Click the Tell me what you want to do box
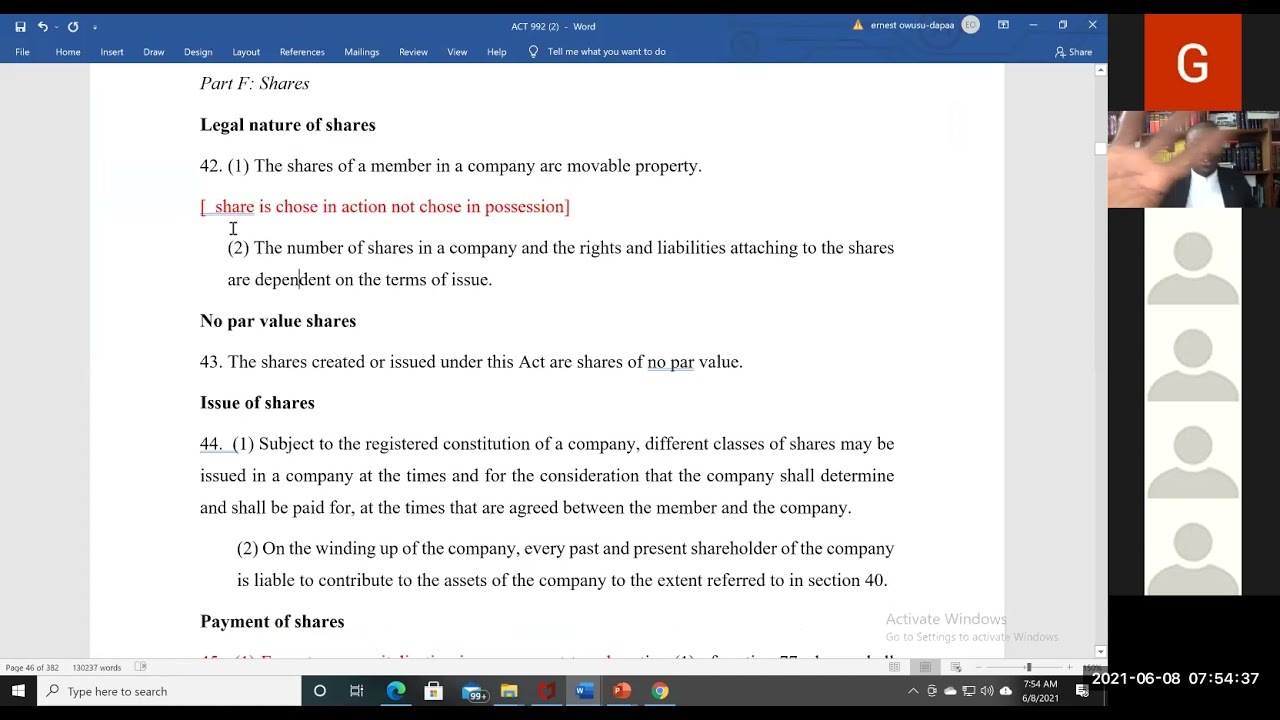The image size is (1280, 720). pos(606,52)
